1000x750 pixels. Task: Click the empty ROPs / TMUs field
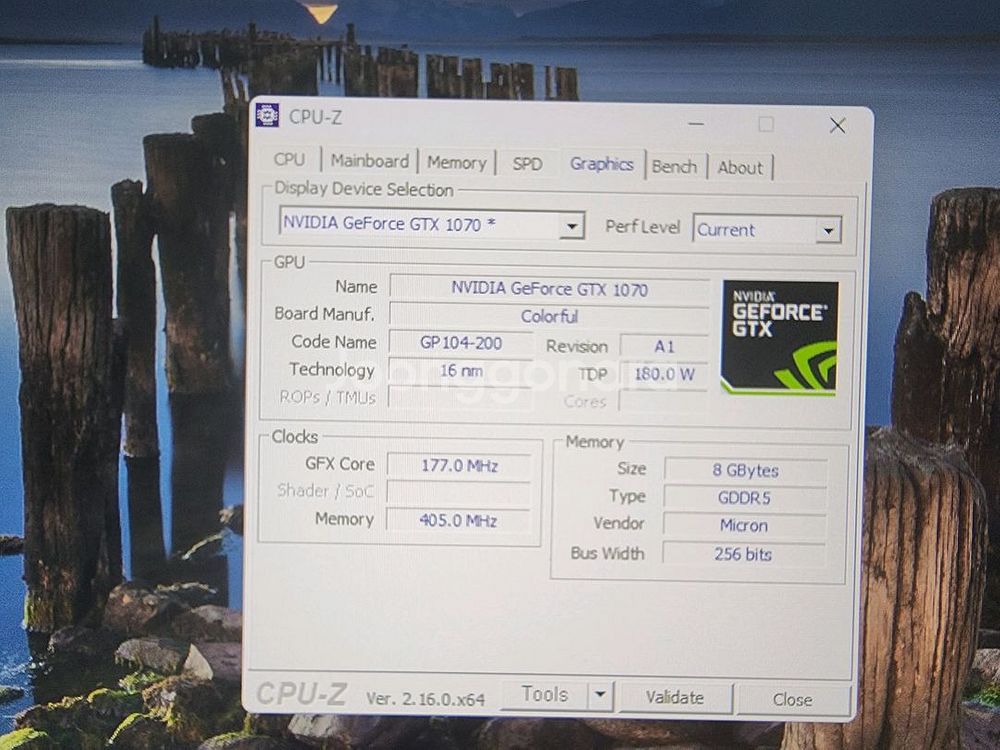[x=460, y=397]
